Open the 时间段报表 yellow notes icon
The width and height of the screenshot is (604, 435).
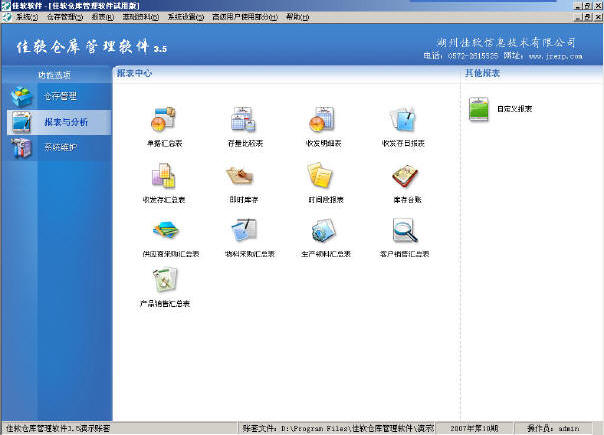[320, 175]
